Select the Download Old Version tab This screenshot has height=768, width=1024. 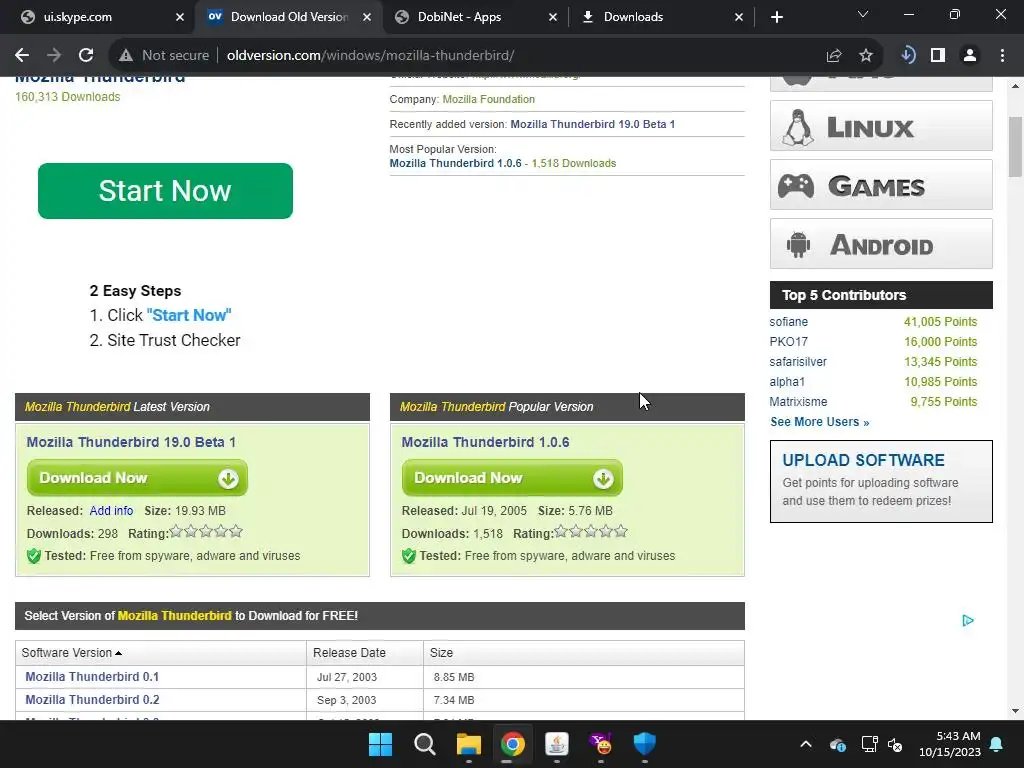287,17
